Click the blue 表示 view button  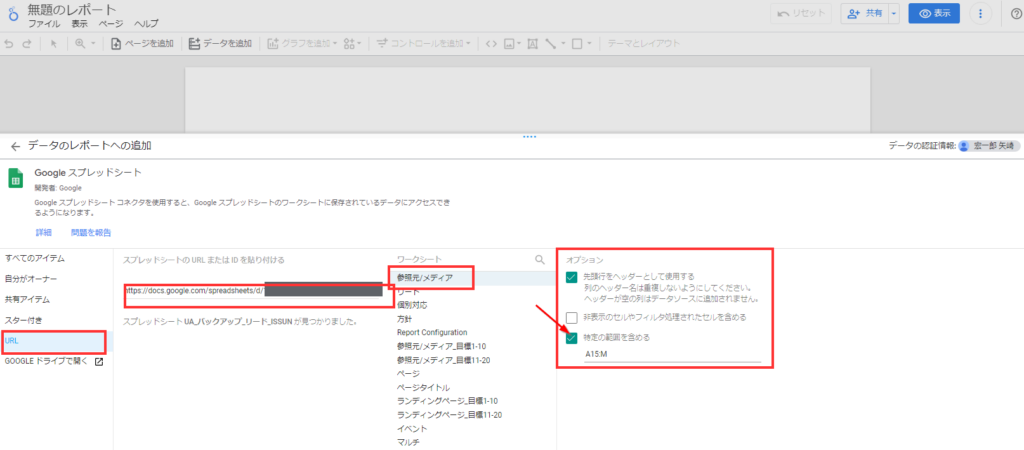934,14
